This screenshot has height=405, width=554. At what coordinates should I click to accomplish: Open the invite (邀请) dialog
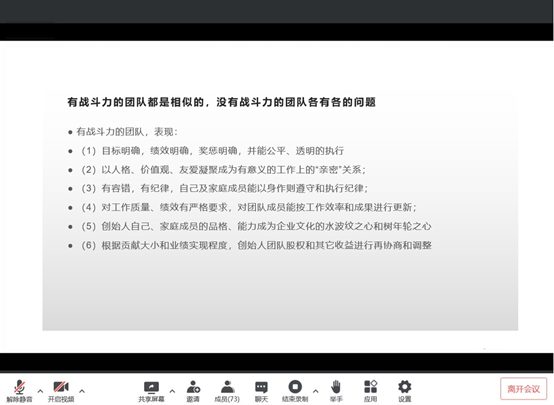coord(193,391)
